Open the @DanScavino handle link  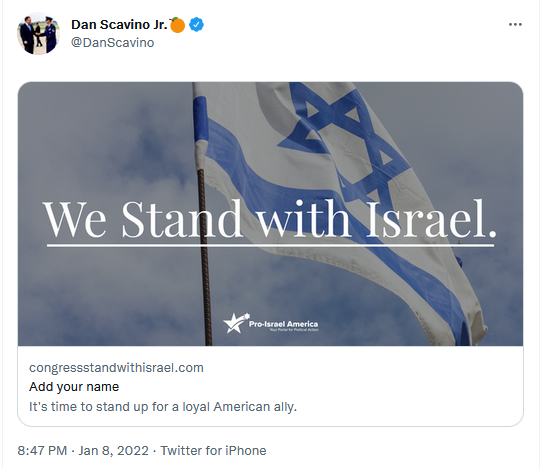[x=112, y=43]
